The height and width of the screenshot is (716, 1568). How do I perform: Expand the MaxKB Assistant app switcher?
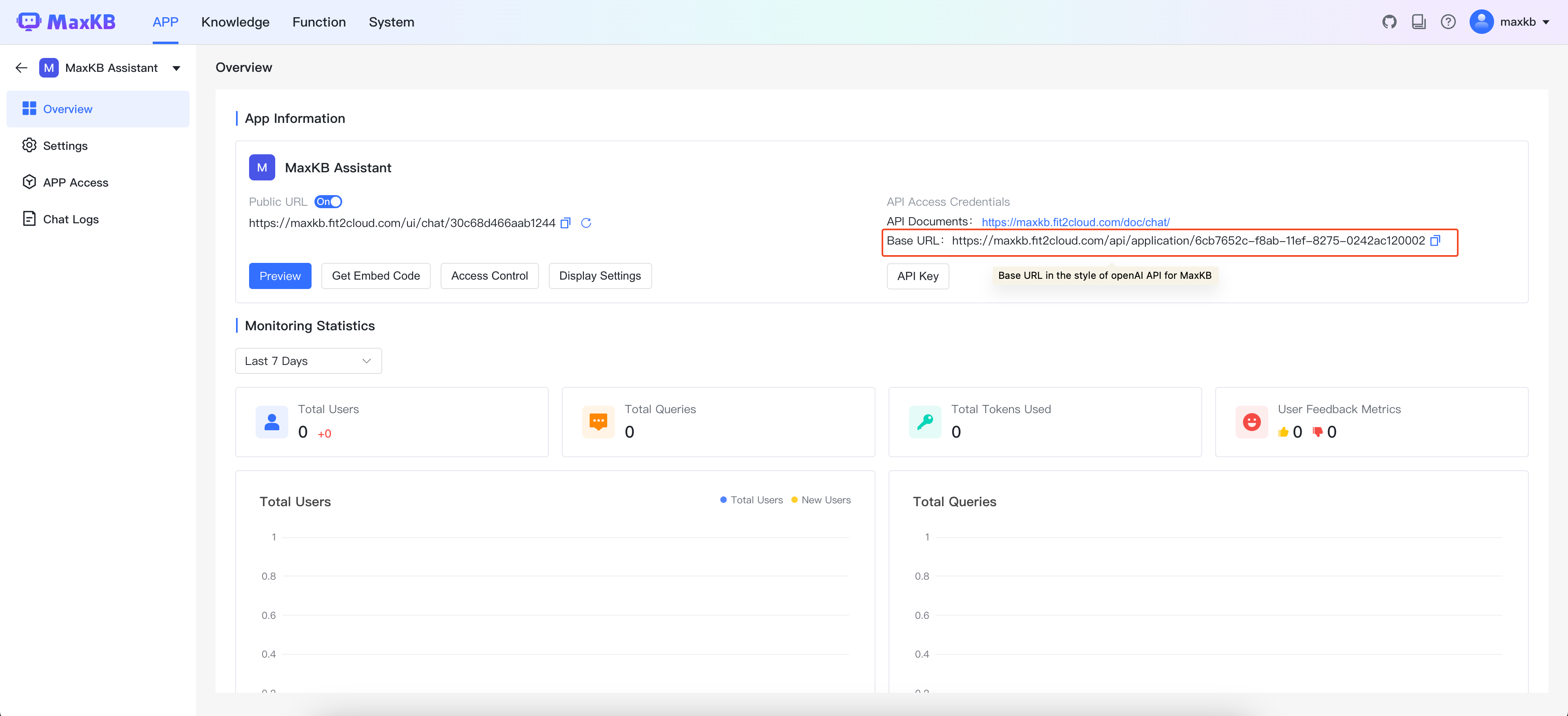(176, 68)
